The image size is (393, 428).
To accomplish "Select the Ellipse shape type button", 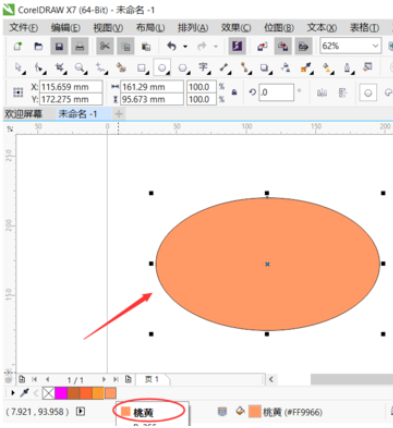I will [368, 93].
